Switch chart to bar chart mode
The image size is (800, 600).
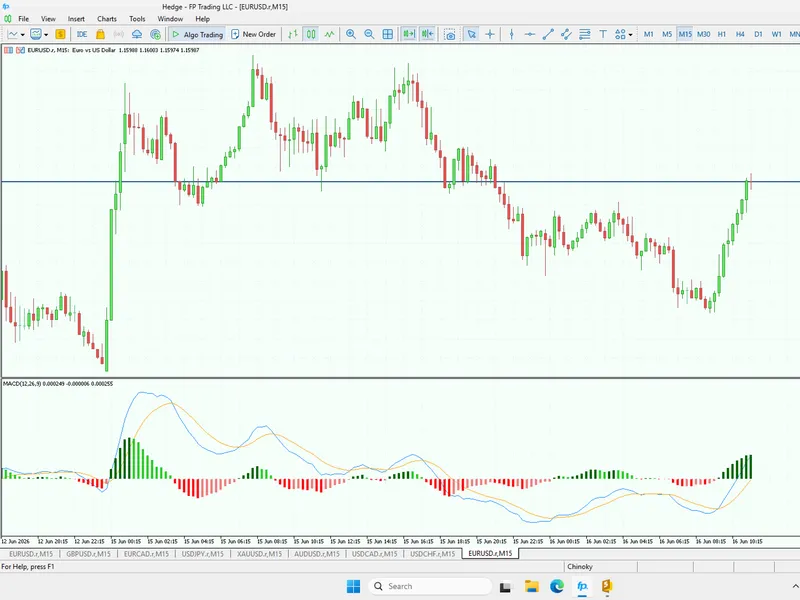click(x=292, y=34)
